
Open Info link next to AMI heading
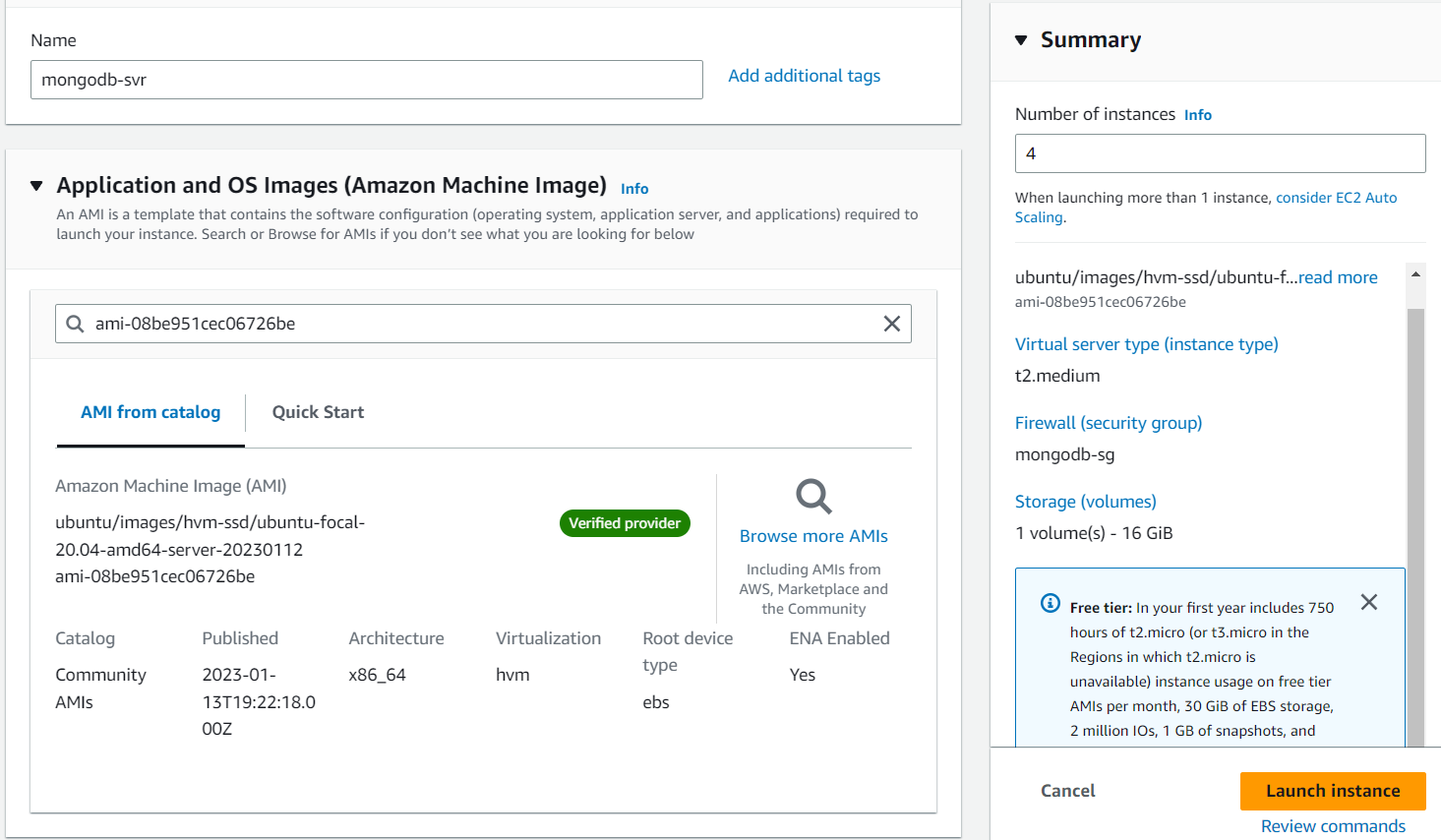pos(634,189)
